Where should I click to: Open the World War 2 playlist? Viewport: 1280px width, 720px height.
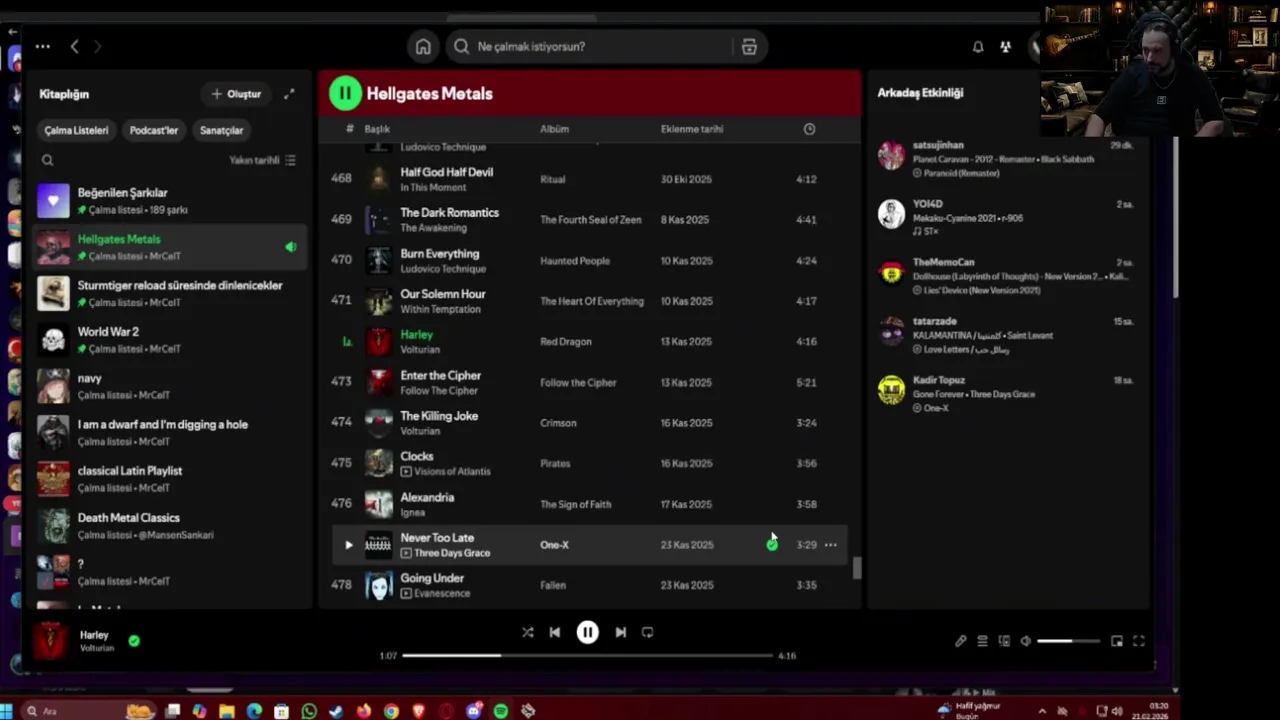170,340
